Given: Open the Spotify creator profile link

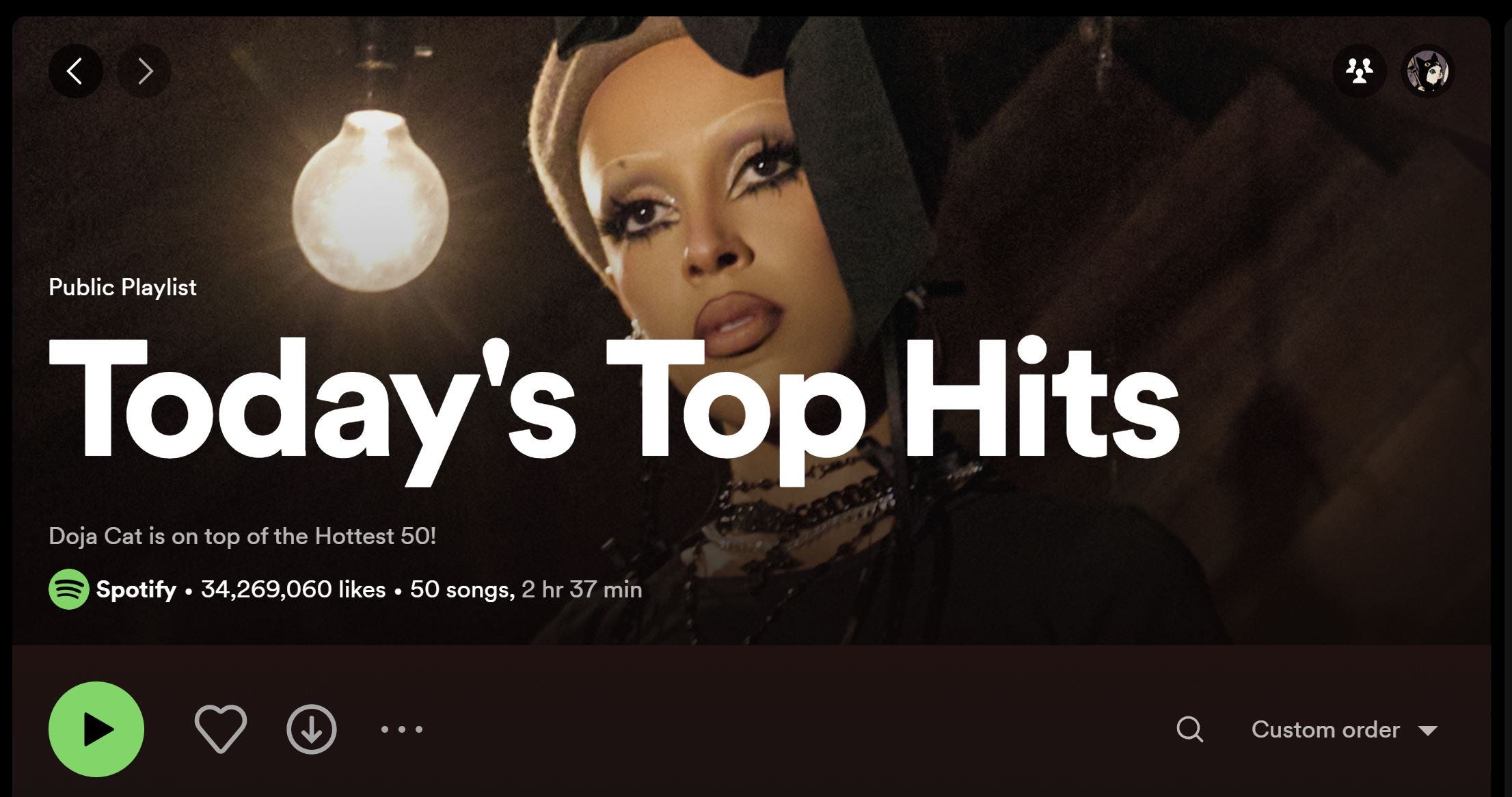Looking at the screenshot, I should pos(136,589).
